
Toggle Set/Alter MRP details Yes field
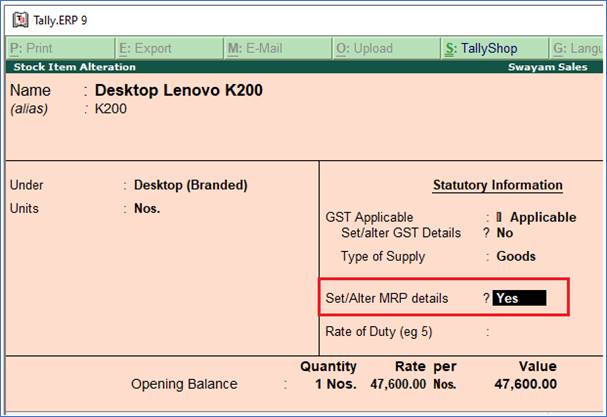[519, 298]
